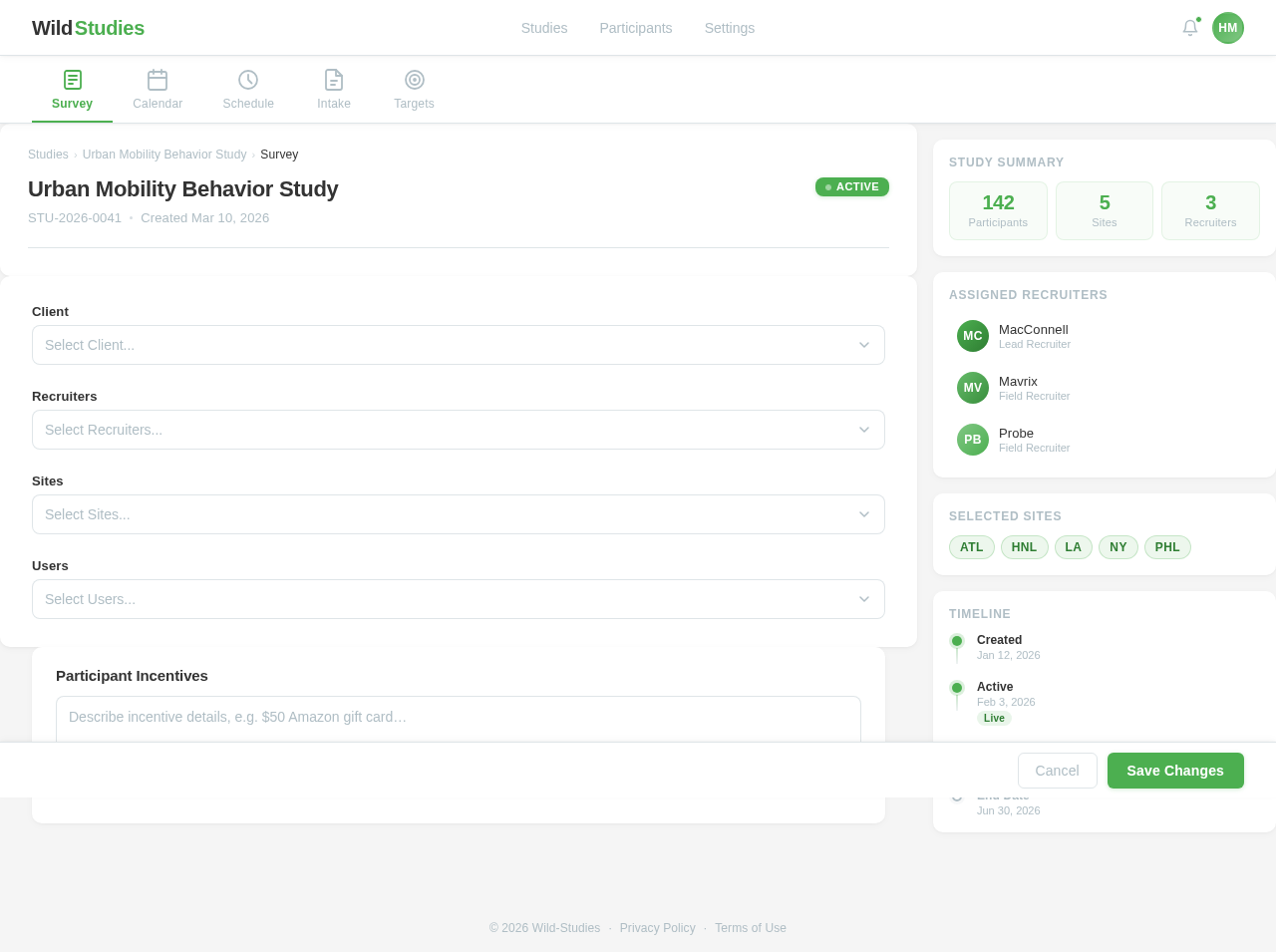Open the Privacy Policy link
The width and height of the screenshot is (1276, 952).
point(658,927)
